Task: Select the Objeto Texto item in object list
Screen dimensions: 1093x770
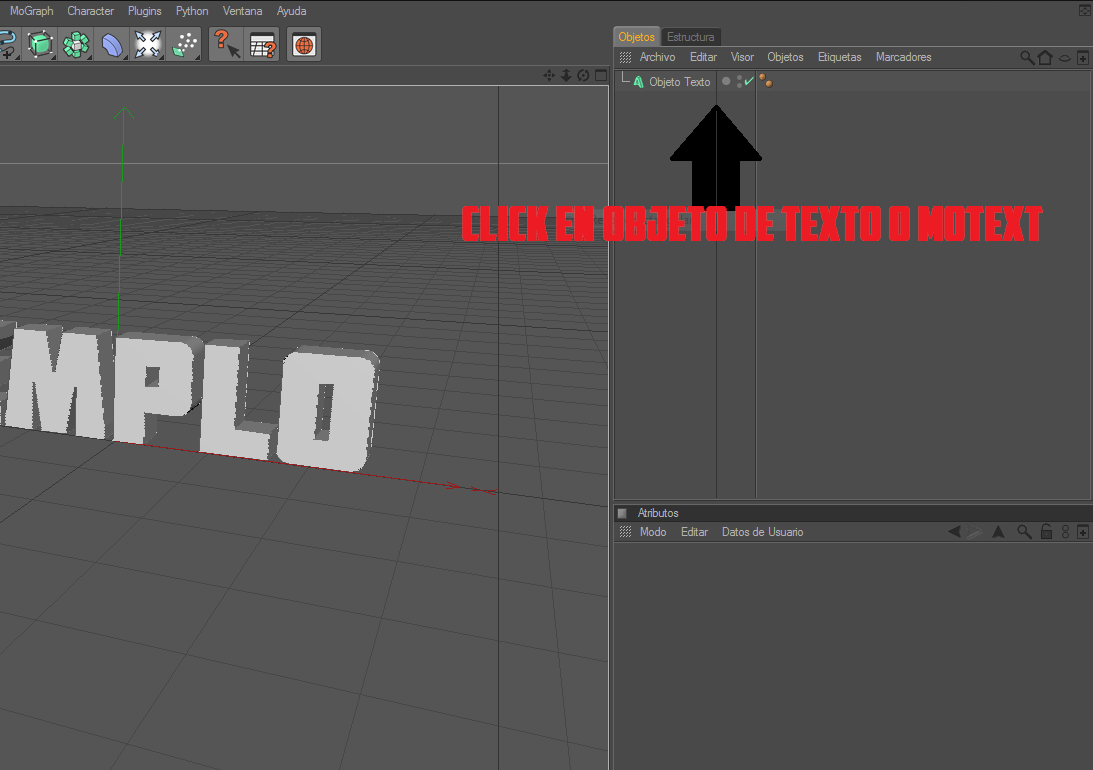Action: tap(679, 82)
